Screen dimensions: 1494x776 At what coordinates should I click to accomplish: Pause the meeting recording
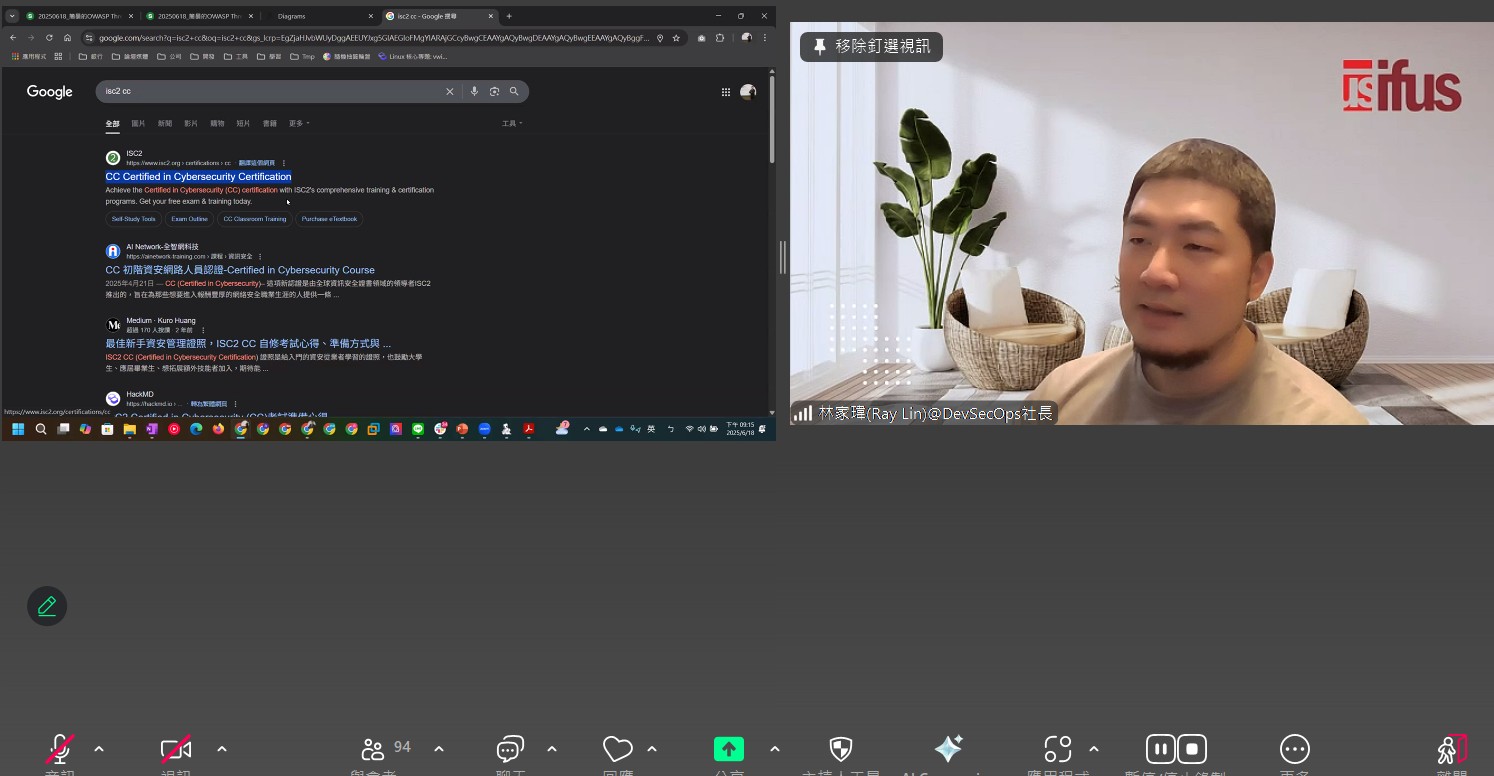click(x=1160, y=749)
